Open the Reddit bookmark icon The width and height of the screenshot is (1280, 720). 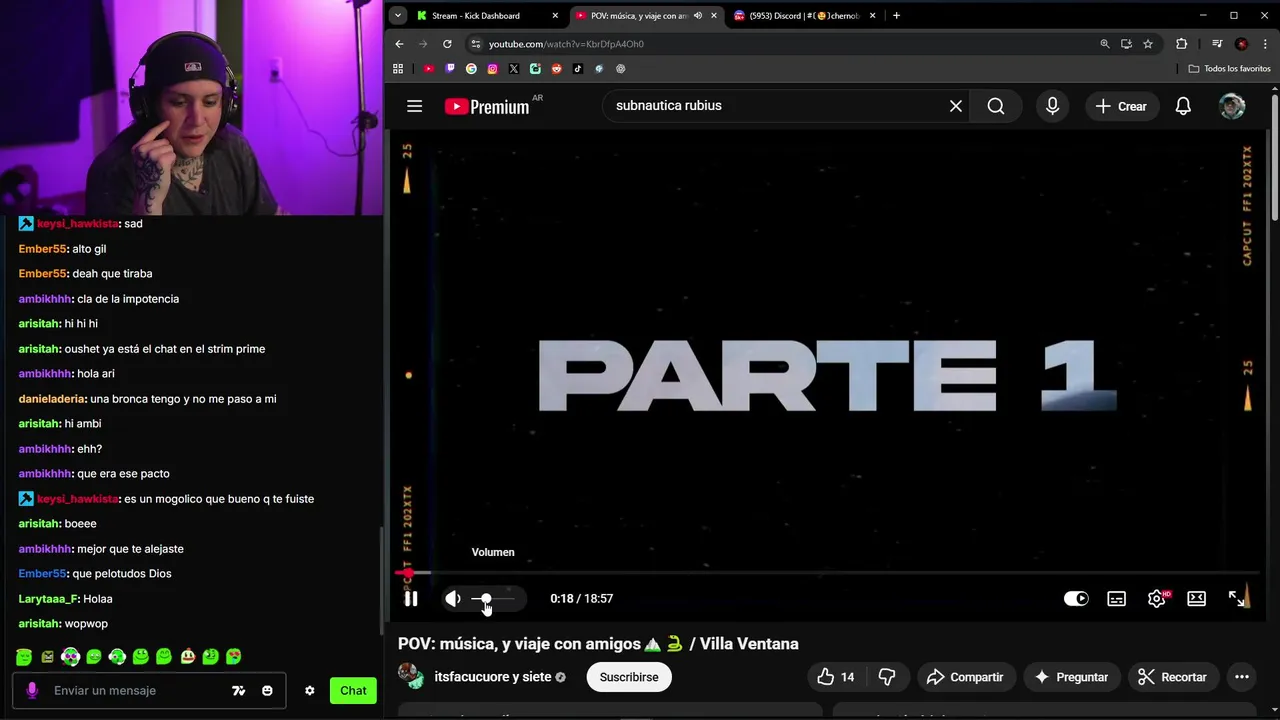tap(557, 69)
